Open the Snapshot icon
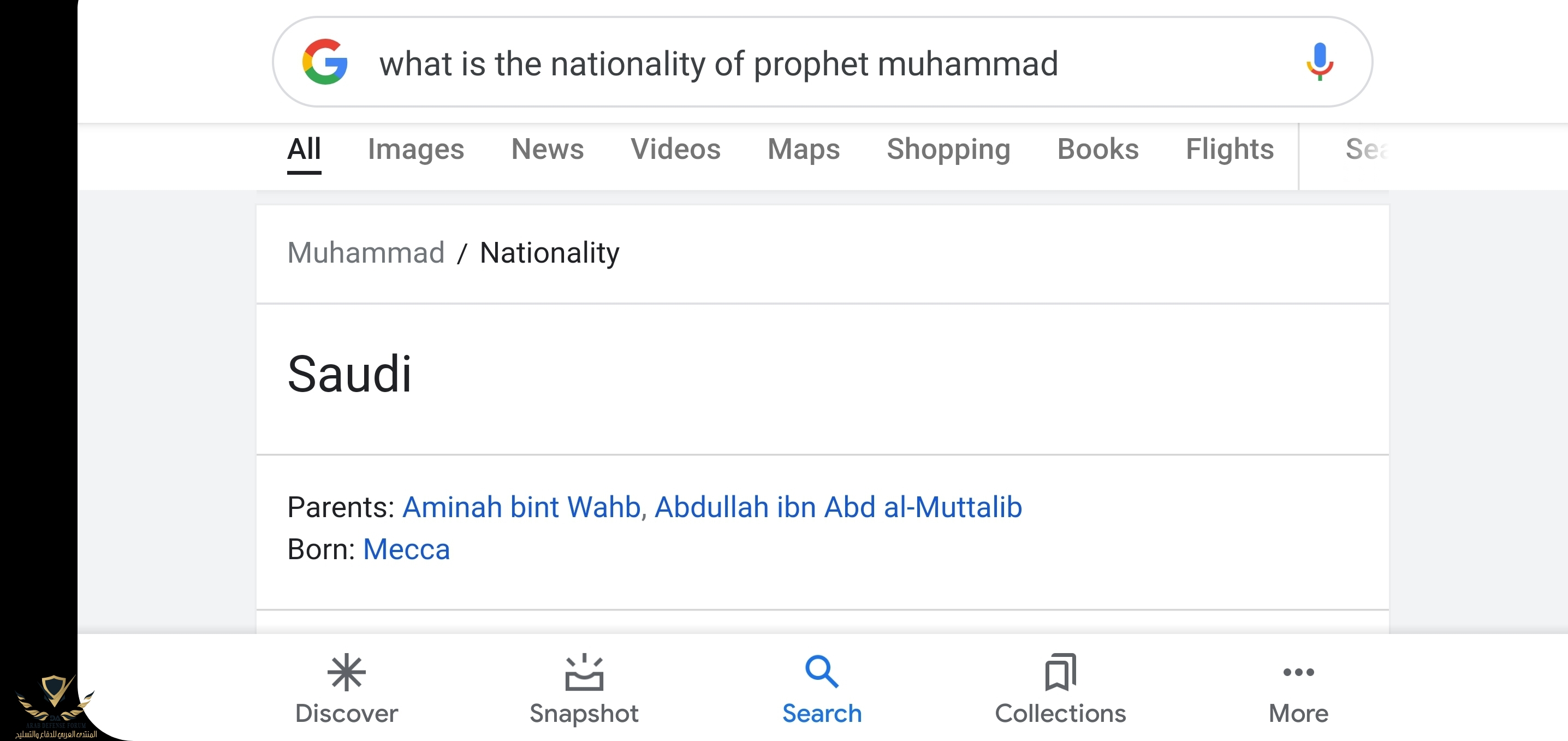 (584, 673)
